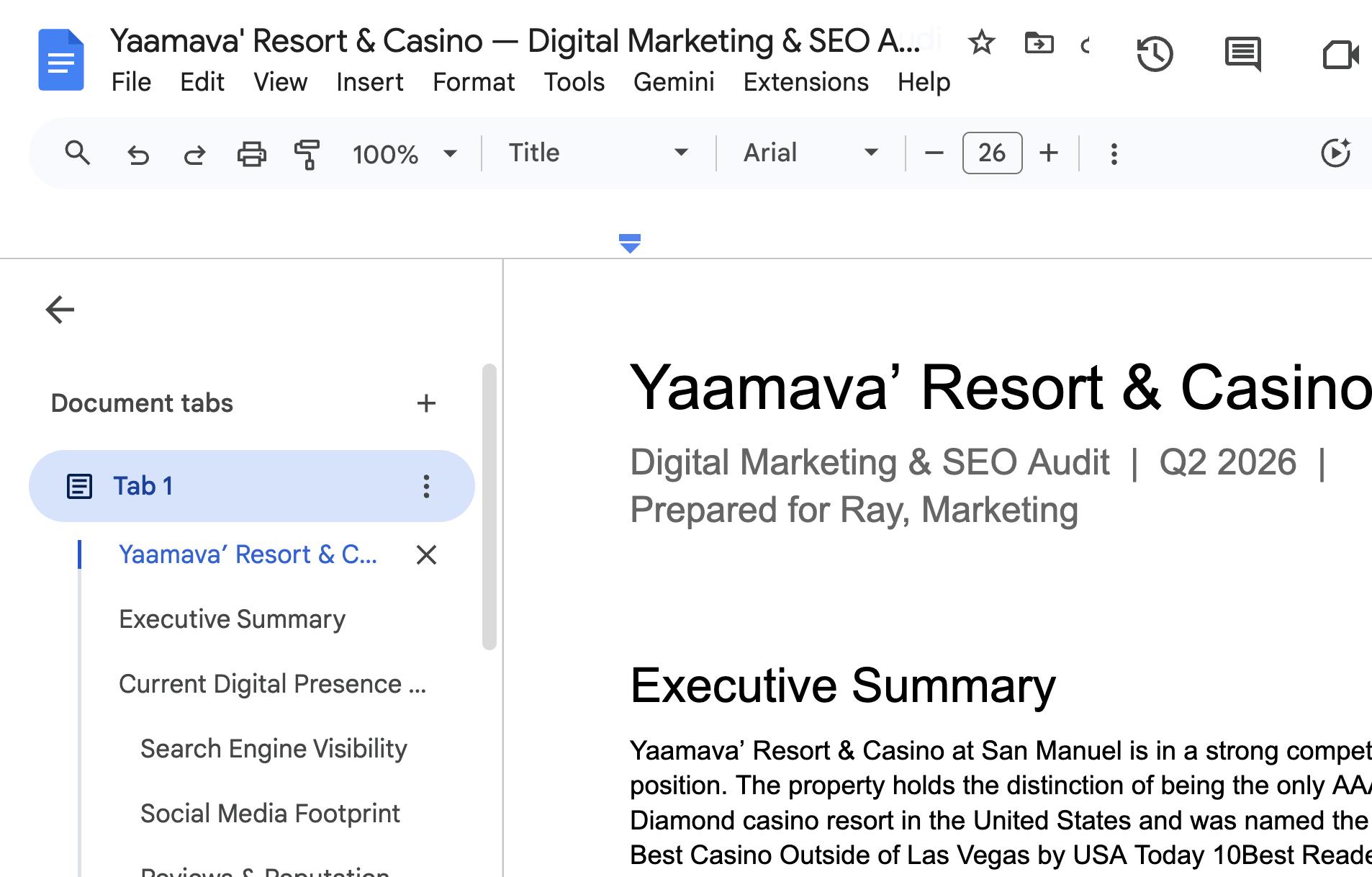Open the Google Docs home icon
Image resolution: width=1372 pixels, height=877 pixels.
pos(61,60)
